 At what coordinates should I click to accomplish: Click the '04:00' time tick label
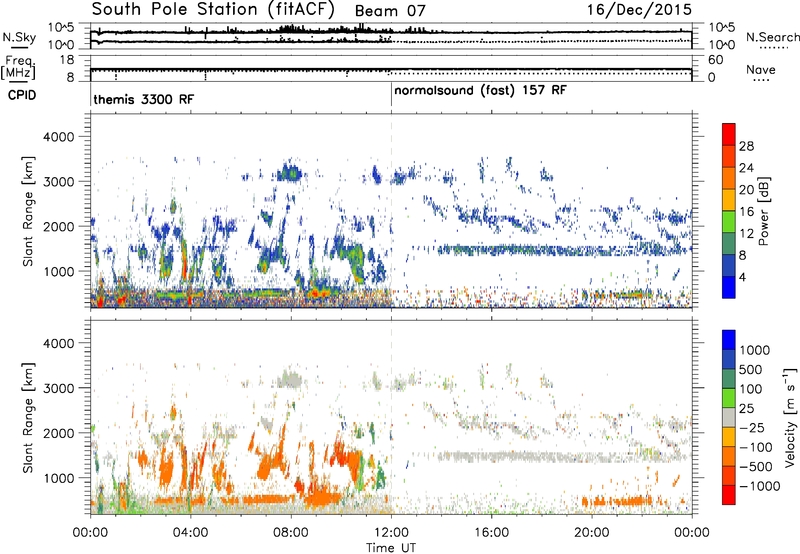click(190, 533)
